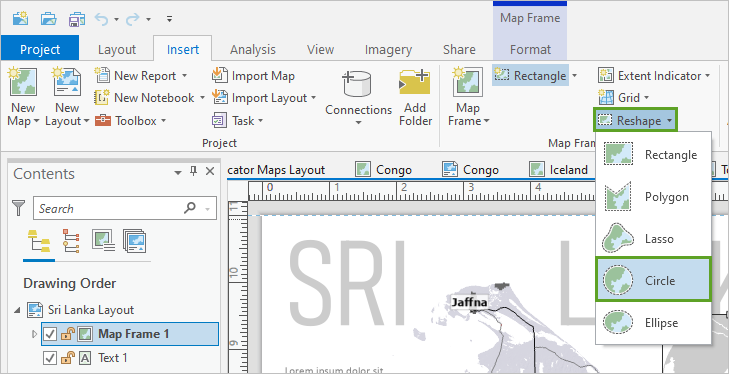Viewport: 729px width, 374px height.
Task: Close the Contents pane
Action: [x=210, y=172]
